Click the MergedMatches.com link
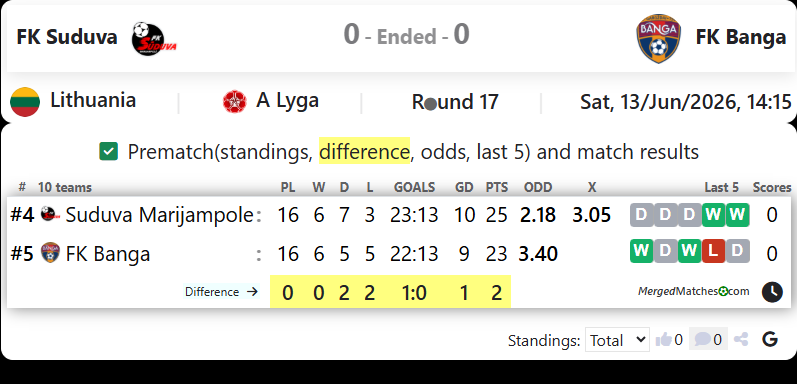 [694, 291]
